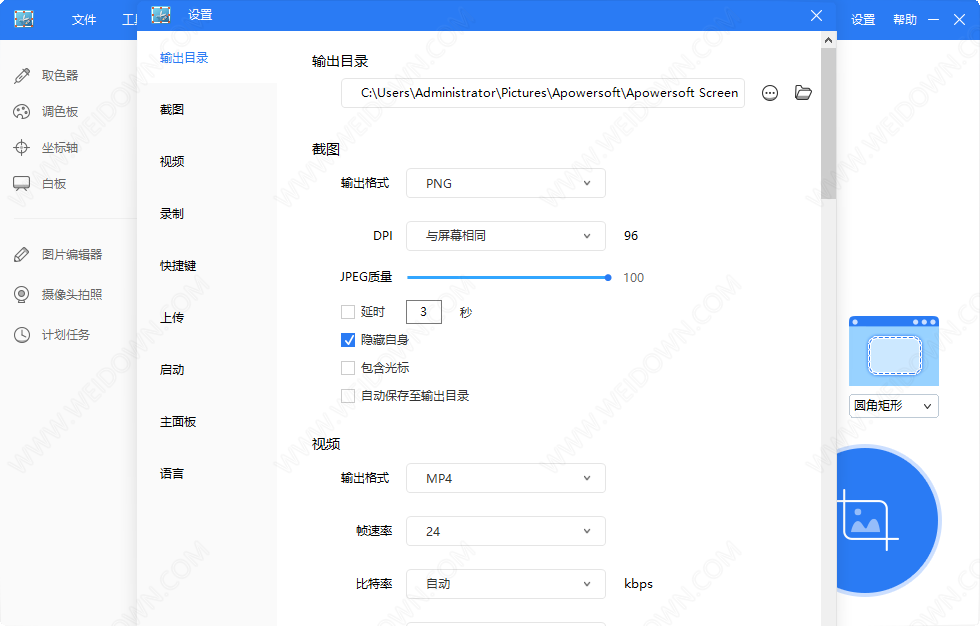Enable the 延时 delay checkbox
The width and height of the screenshot is (980, 626).
pyautogui.click(x=348, y=312)
